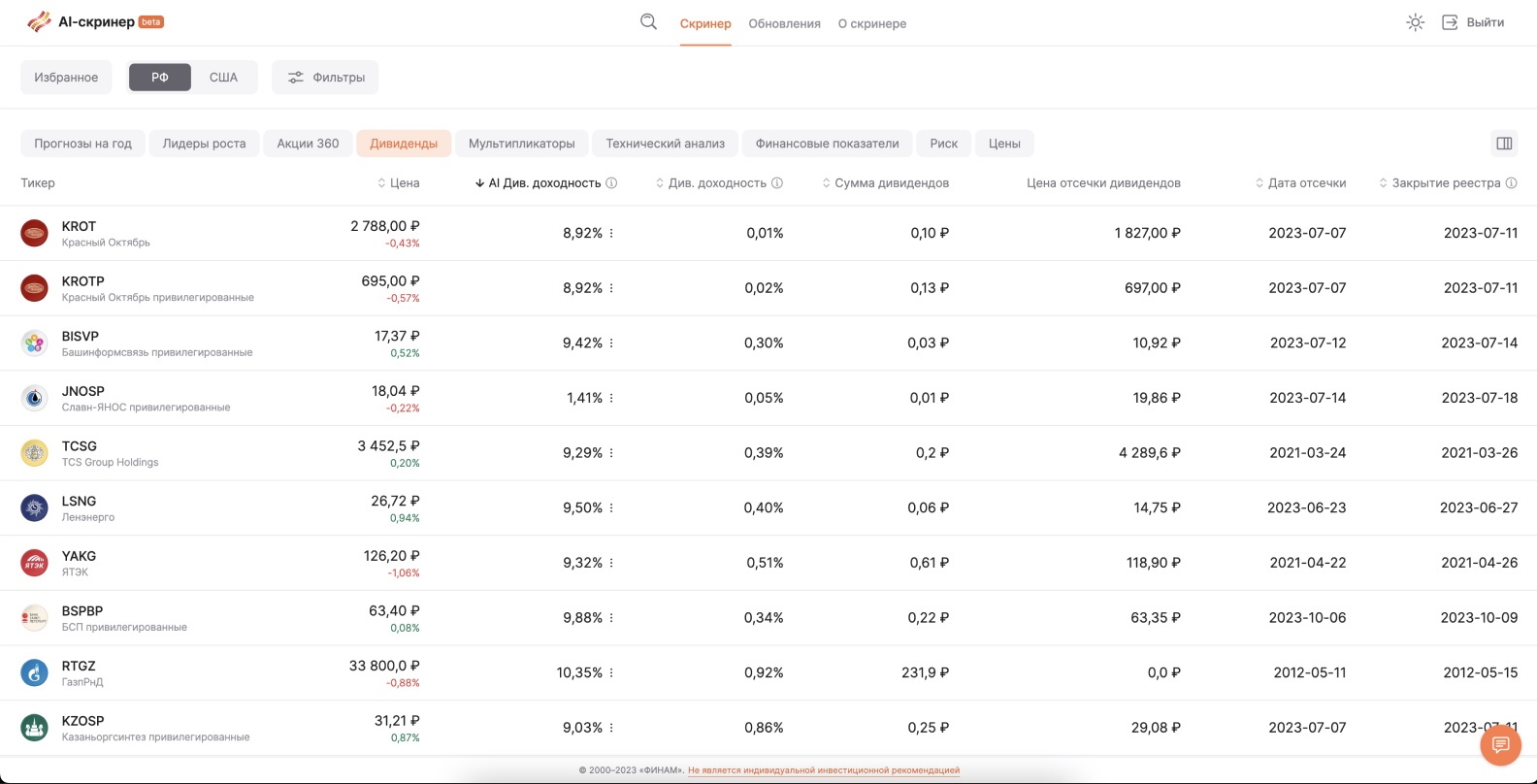1537x784 pixels.
Task: Select the Прогнозы на год tab
Action: 82,144
